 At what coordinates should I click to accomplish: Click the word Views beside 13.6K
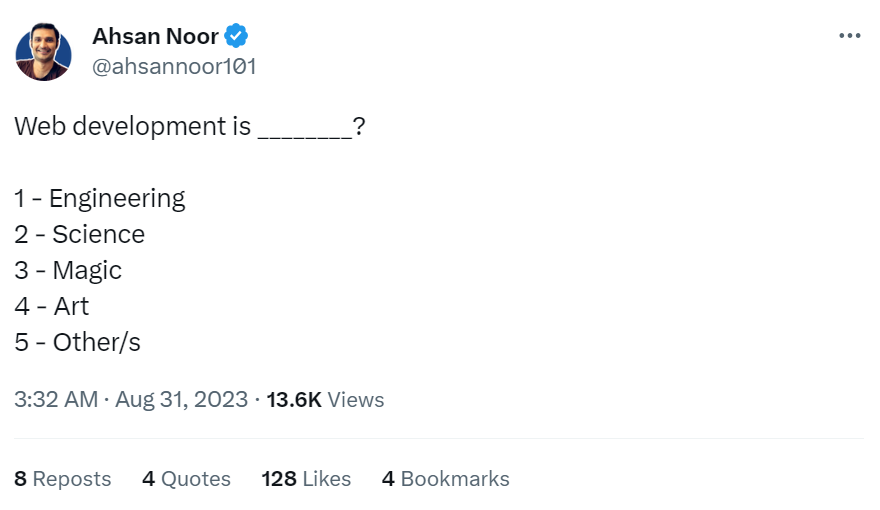[x=356, y=399]
